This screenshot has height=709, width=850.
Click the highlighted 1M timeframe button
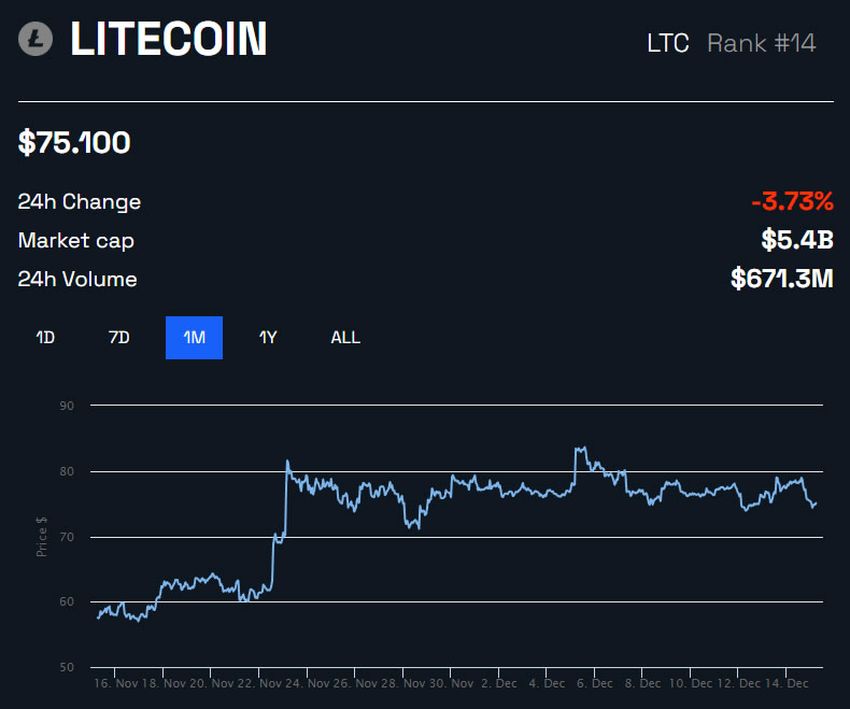point(193,337)
